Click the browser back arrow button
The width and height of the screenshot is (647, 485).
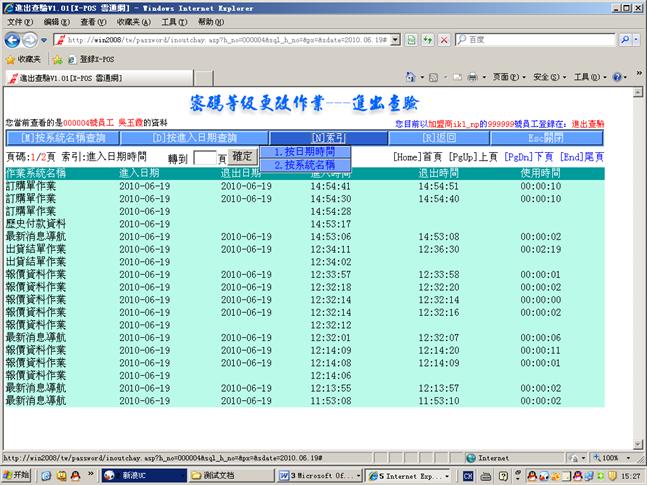tap(13, 40)
